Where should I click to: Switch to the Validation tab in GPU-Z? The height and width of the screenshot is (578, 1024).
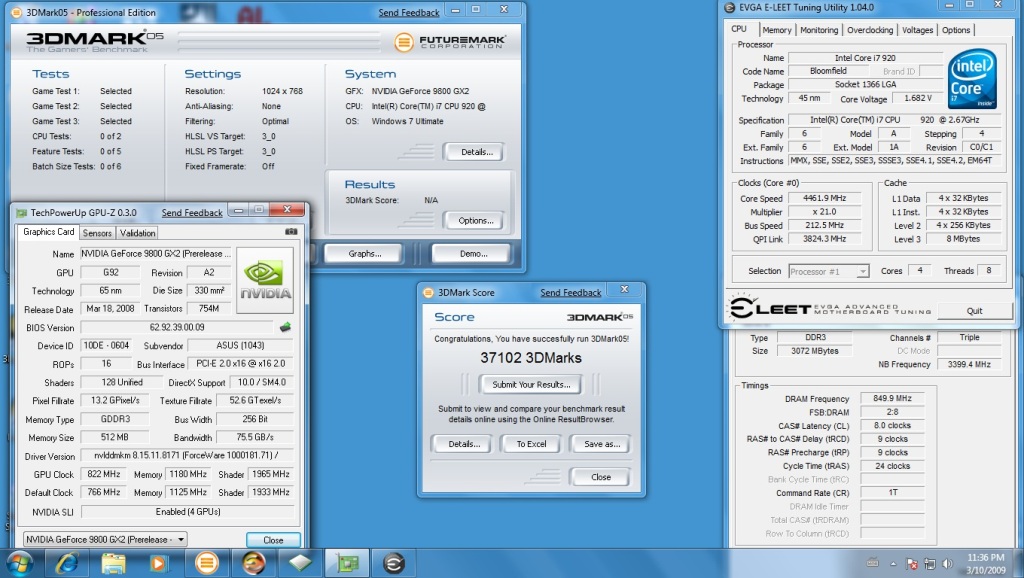[137, 233]
